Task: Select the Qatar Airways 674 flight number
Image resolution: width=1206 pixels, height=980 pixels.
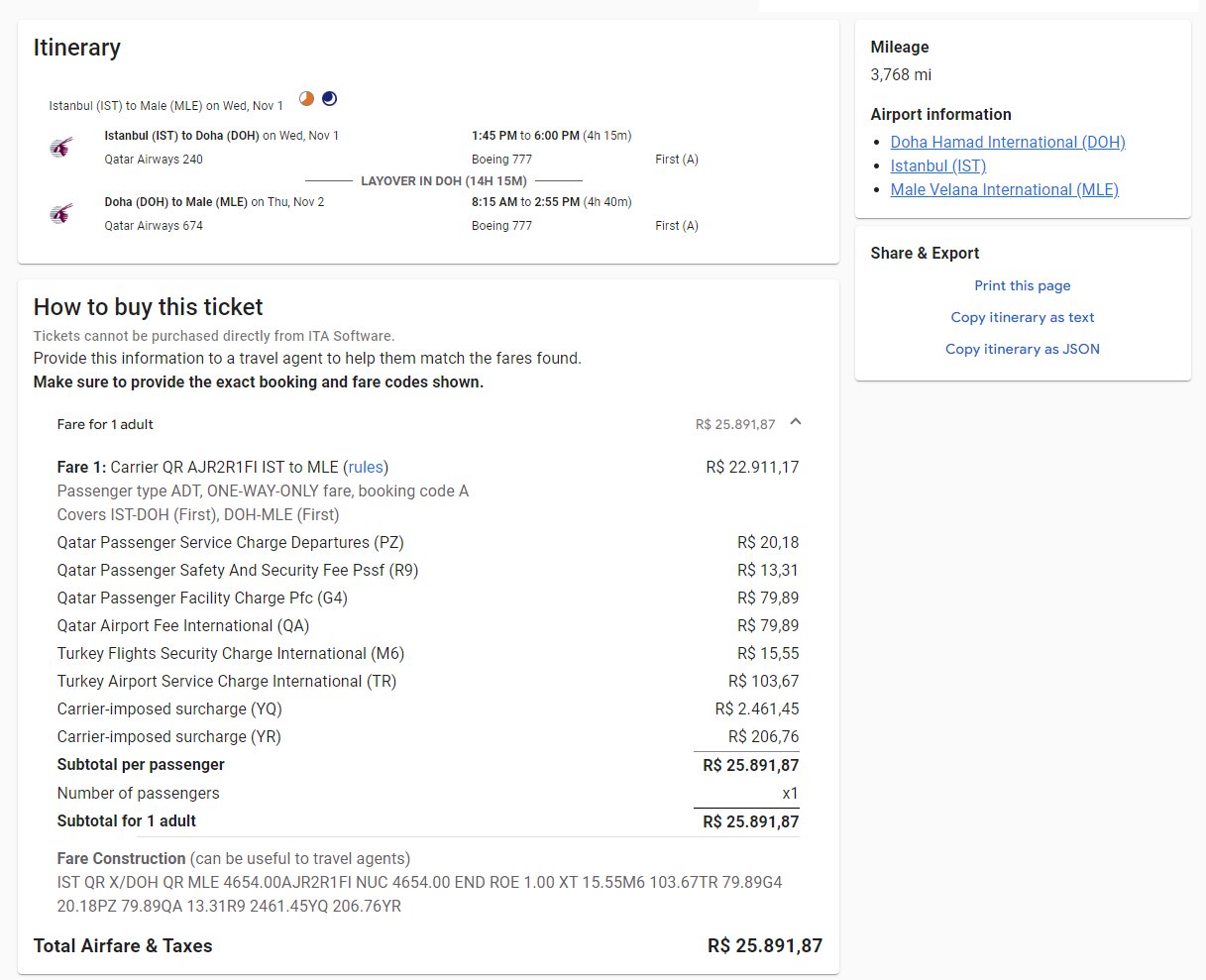Action: pyautogui.click(x=154, y=226)
